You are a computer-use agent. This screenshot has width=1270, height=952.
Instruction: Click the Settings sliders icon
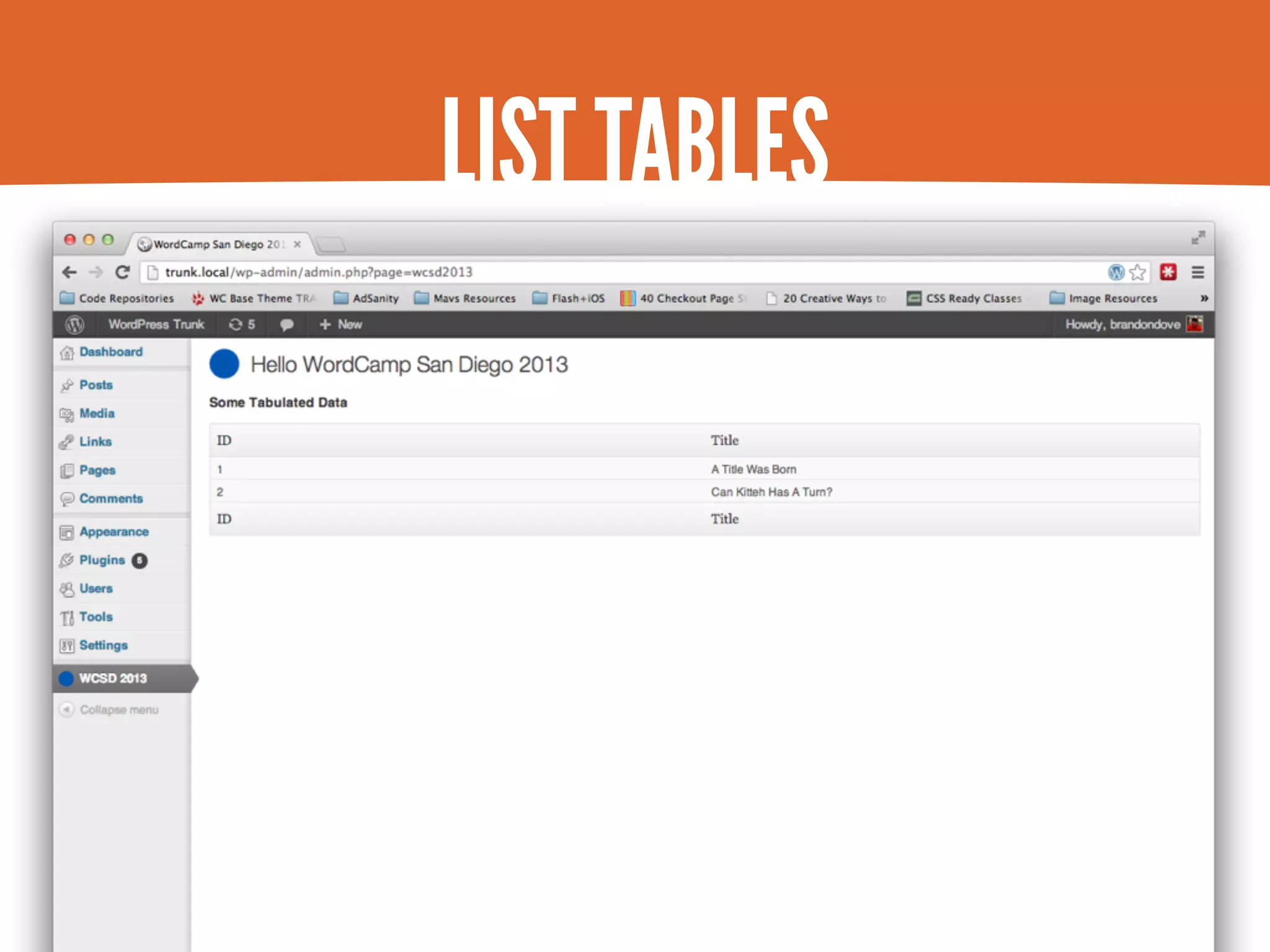click(67, 646)
